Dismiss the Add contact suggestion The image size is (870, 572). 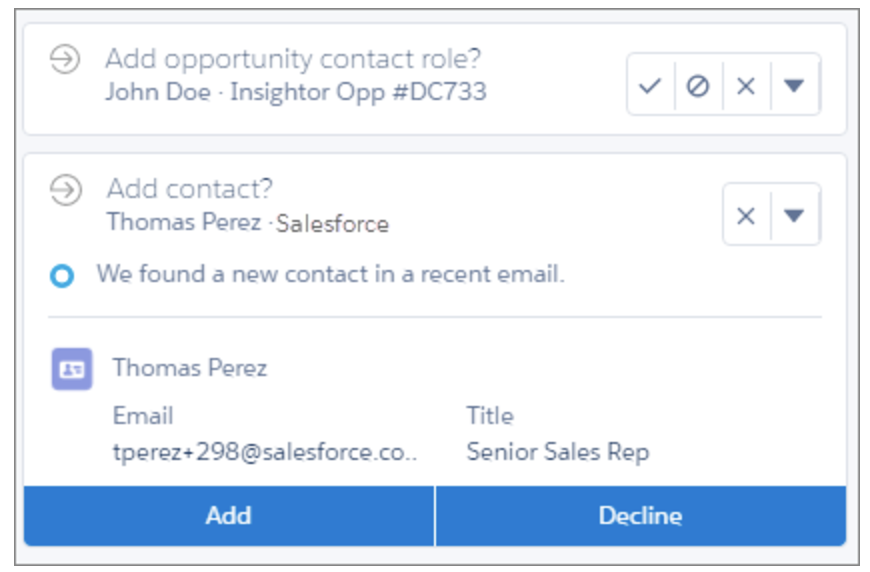pos(746,215)
